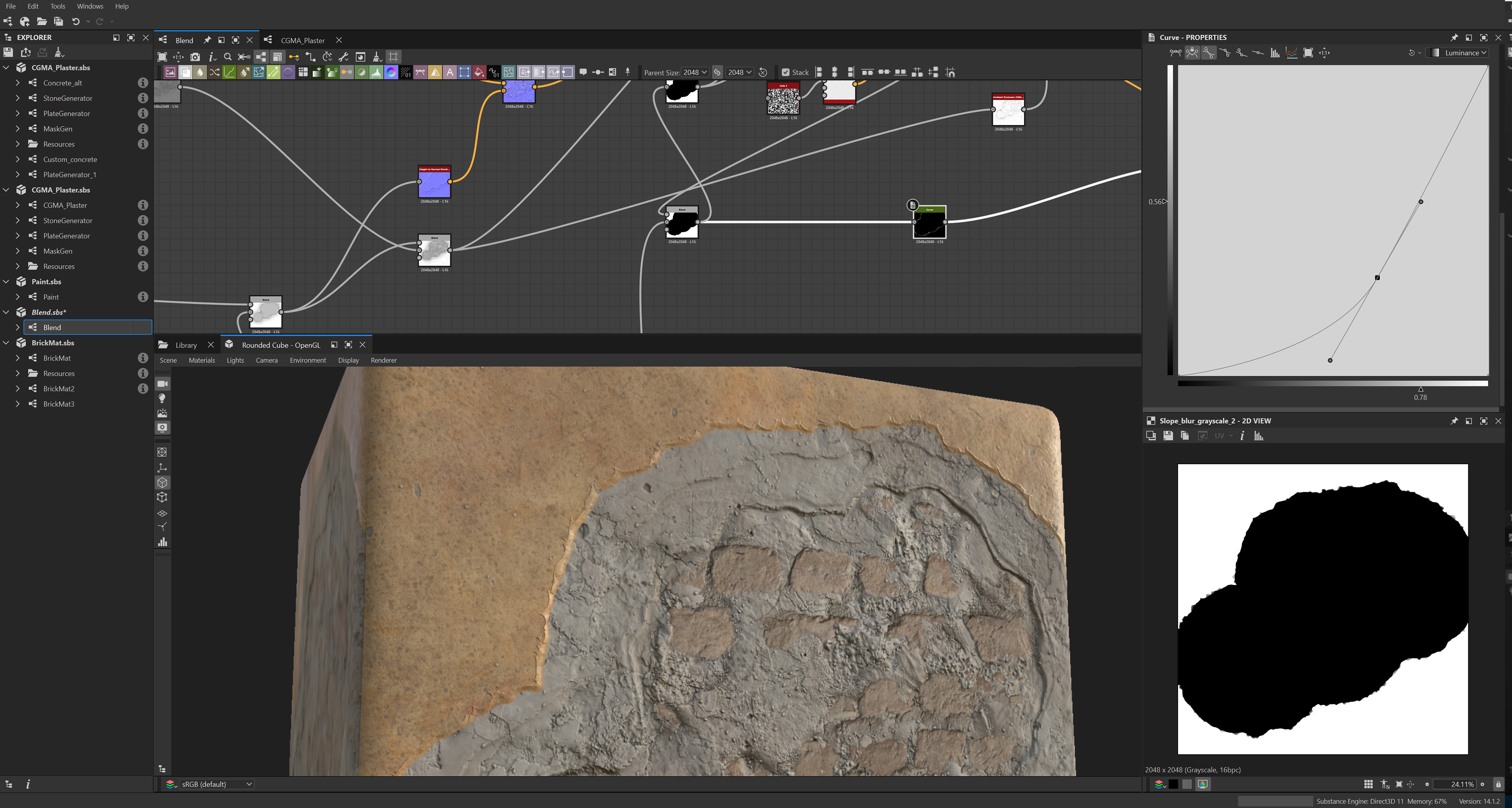Viewport: 1512px width, 808px height.
Task: Toggle the Stack checkbox
Action: [x=786, y=72]
